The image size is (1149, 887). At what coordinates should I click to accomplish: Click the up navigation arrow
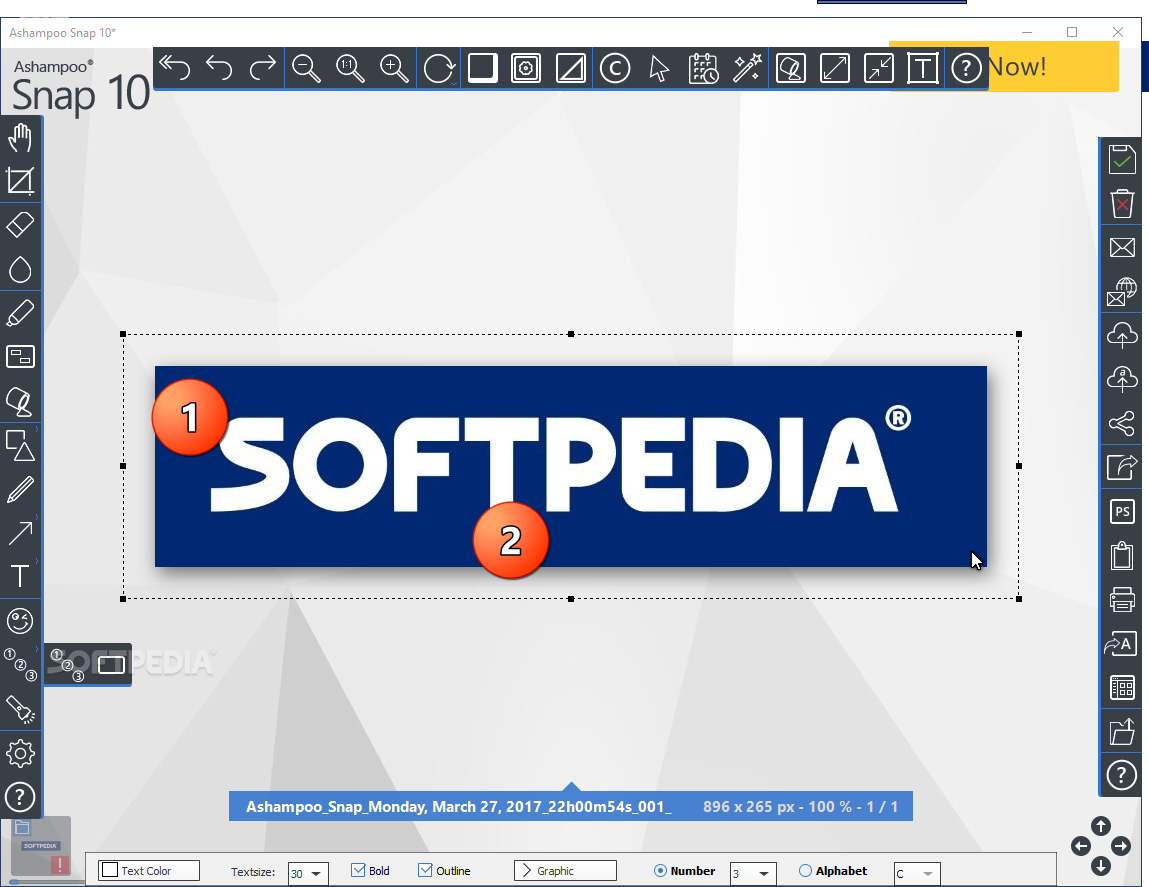[1101, 826]
